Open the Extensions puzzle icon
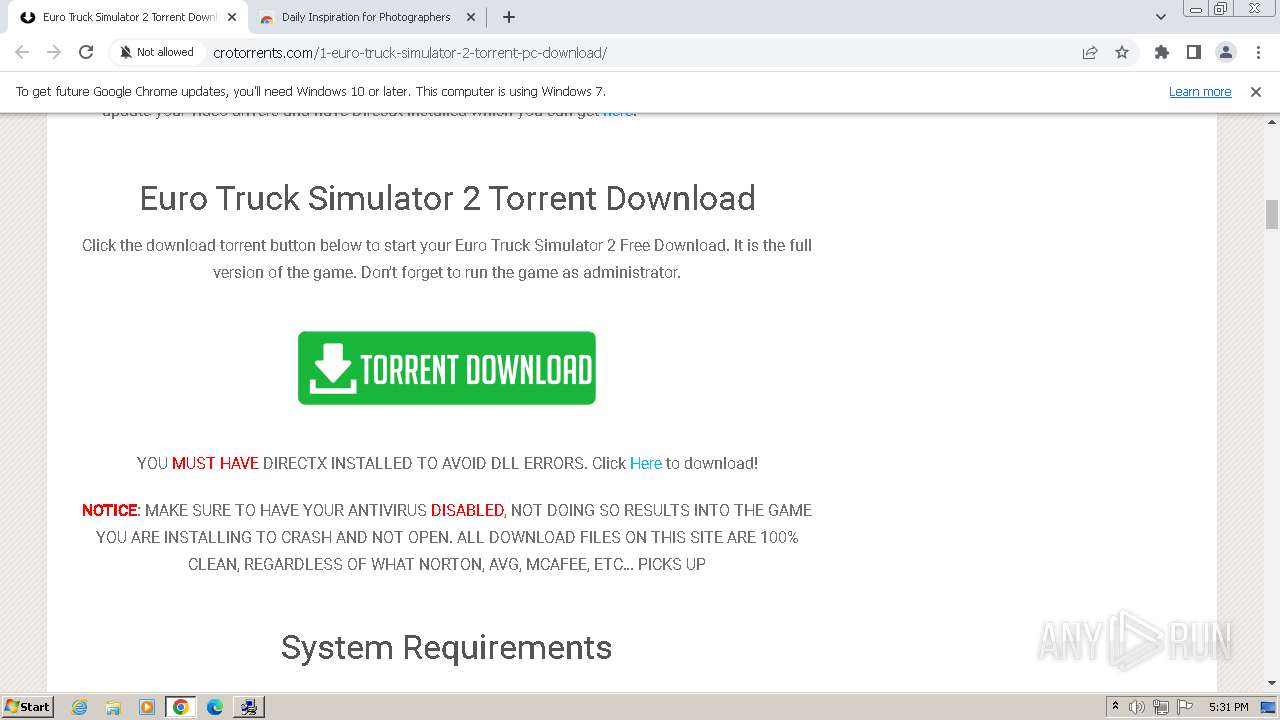Viewport: 1280px width, 720px height. coord(1161,52)
